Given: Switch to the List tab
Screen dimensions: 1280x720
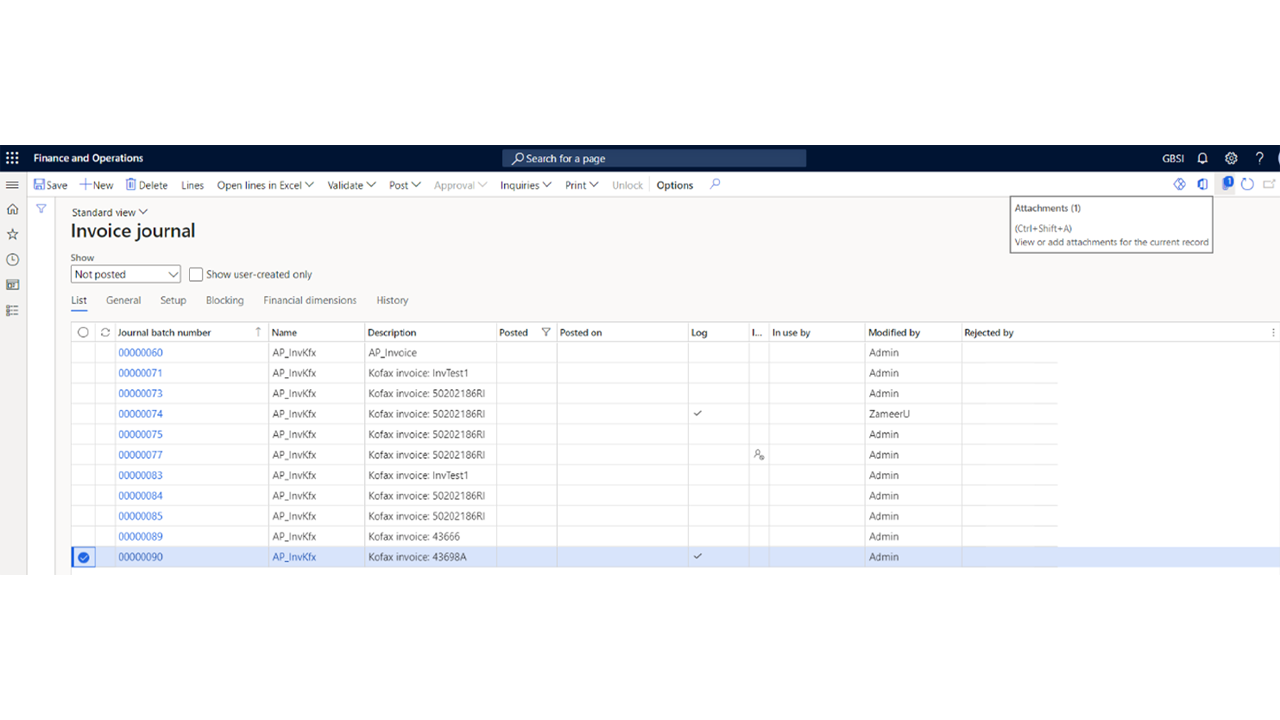Looking at the screenshot, I should click(79, 300).
